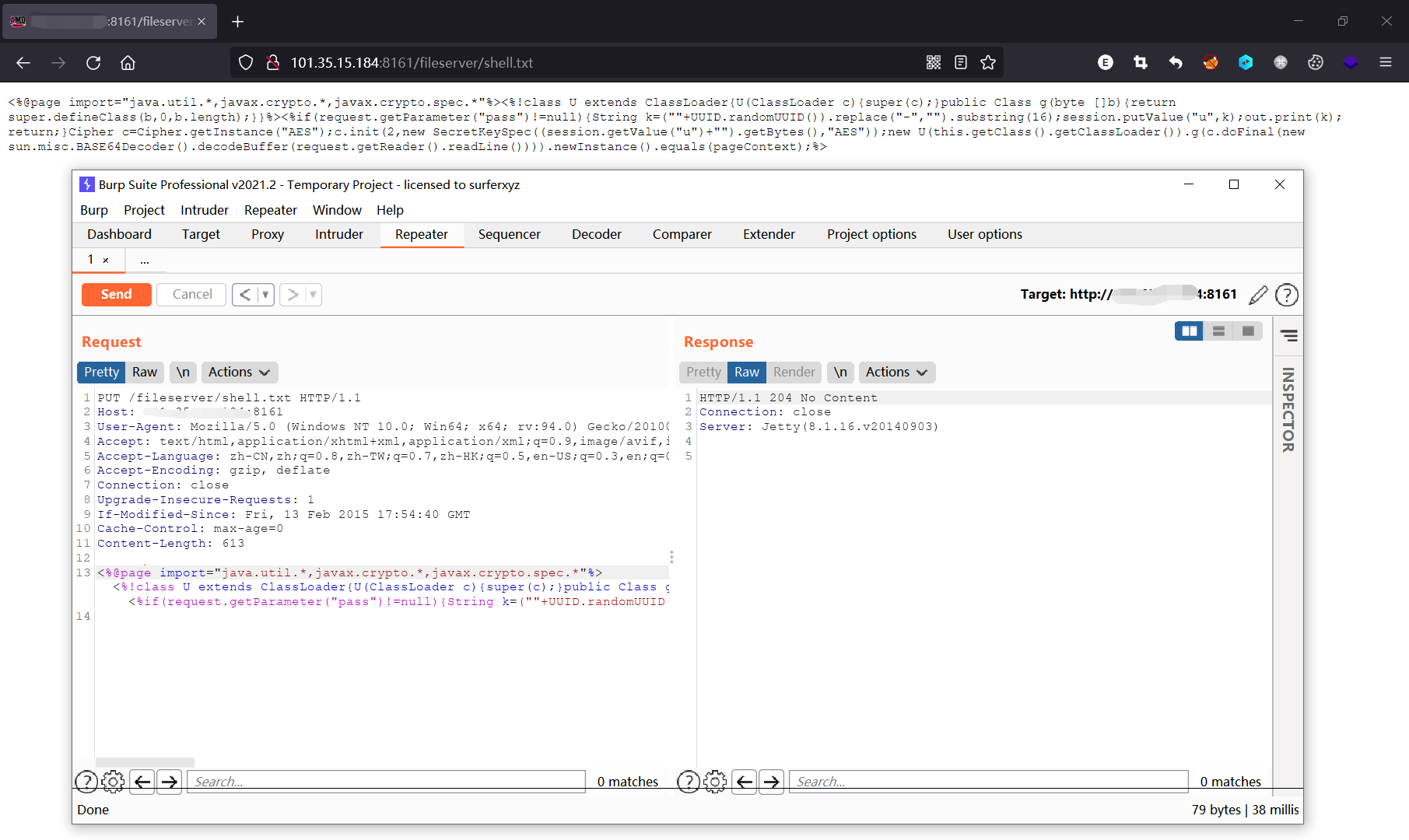Click the browser address bar URL
Screen dimensions: 1409x840
[412, 63]
